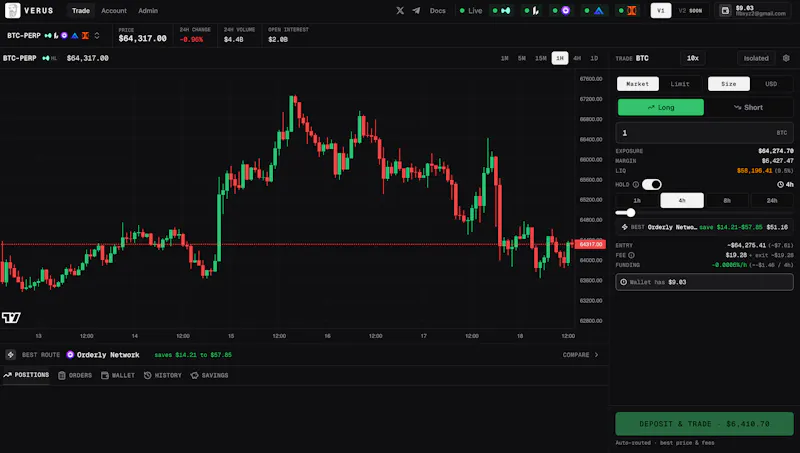Select the 1M chart timeframe

tap(505, 58)
